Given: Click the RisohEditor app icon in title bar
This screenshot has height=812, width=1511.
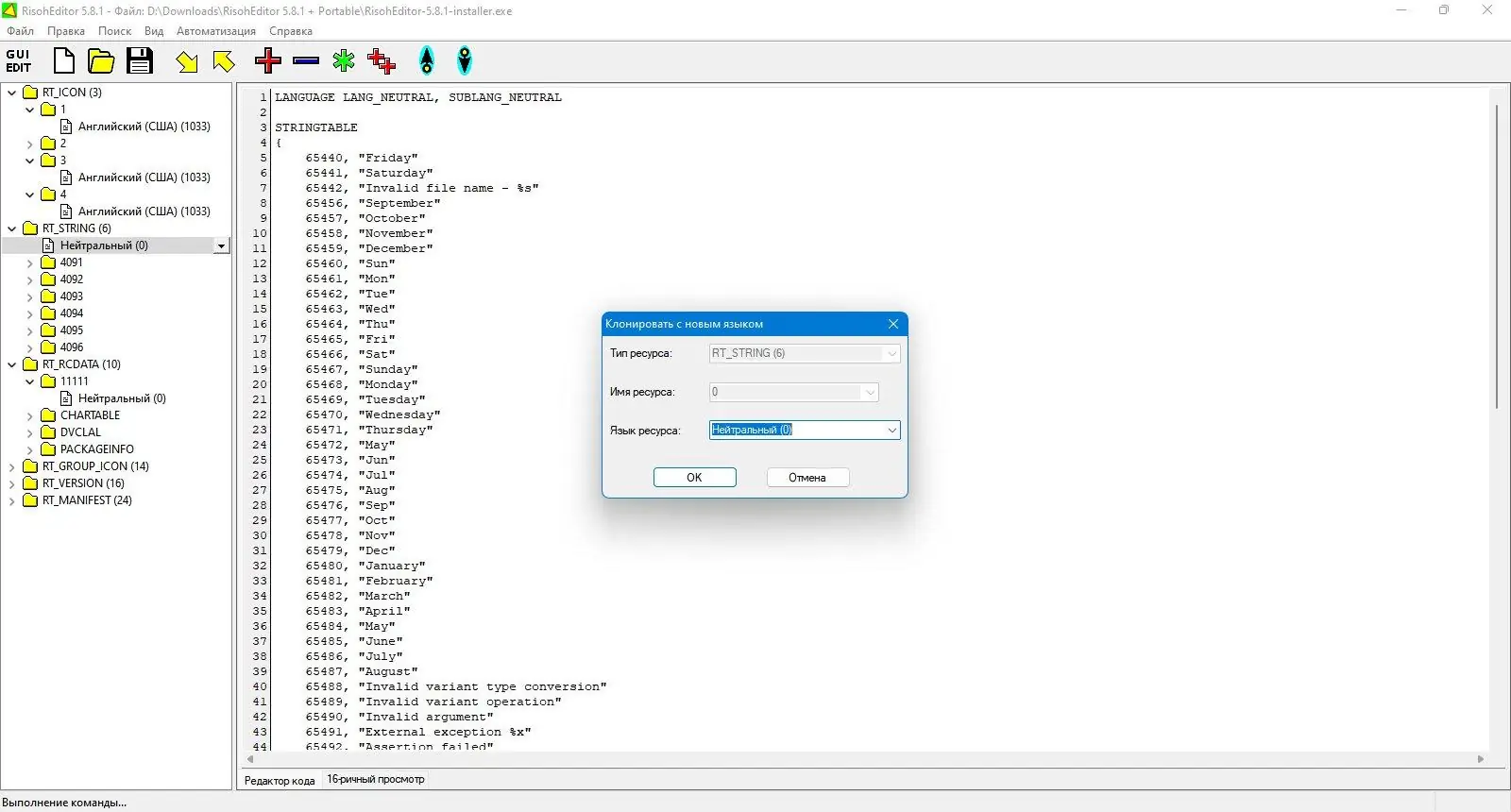Looking at the screenshot, I should 10,10.
